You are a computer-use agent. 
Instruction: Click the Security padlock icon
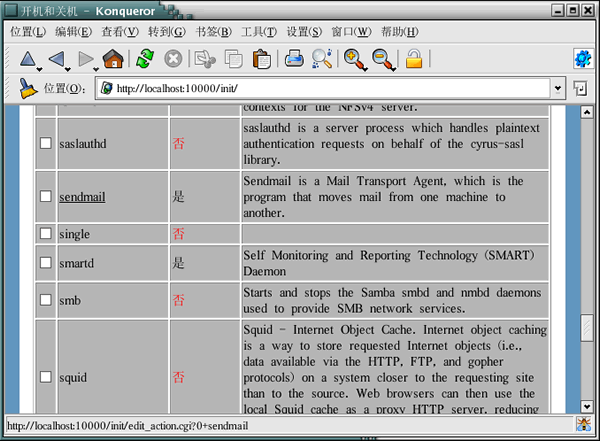pyautogui.click(x=414, y=59)
